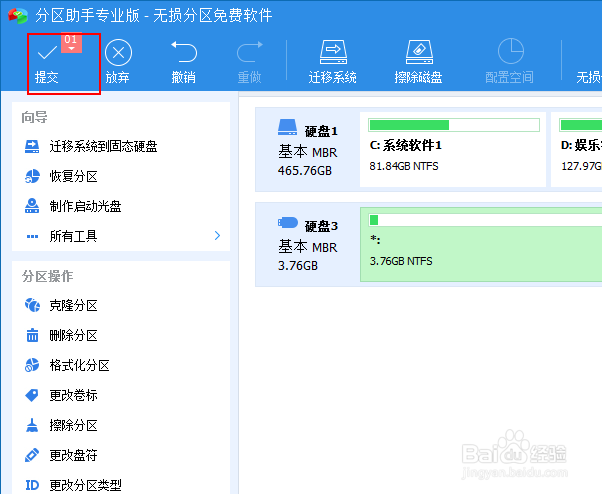Click the 硬盘1 disk name
Screen dimensions: 602x494
click(x=321, y=132)
